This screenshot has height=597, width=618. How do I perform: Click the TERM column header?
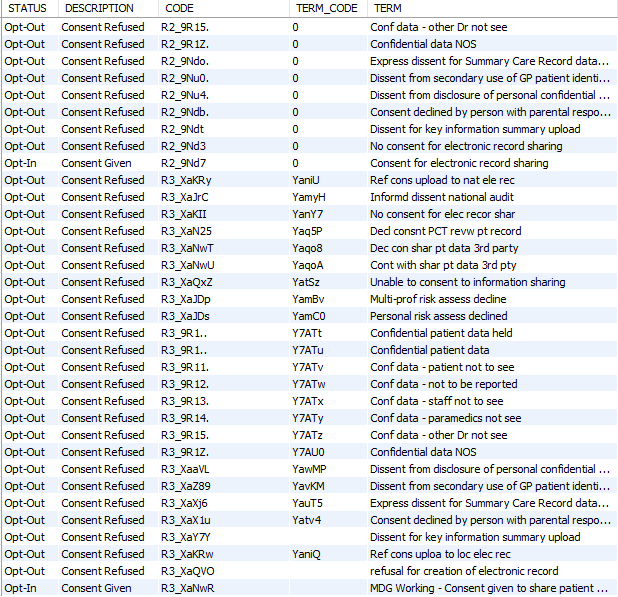[x=387, y=8]
